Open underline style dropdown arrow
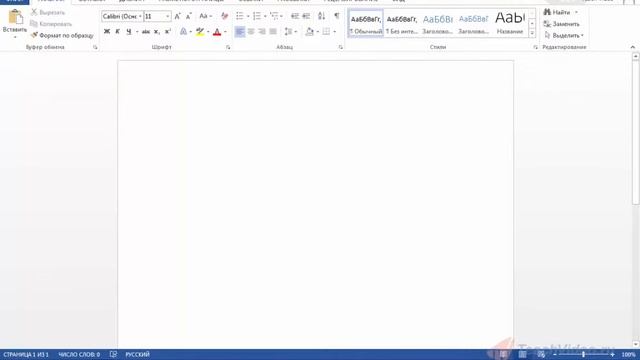640x360 pixels. tap(137, 31)
